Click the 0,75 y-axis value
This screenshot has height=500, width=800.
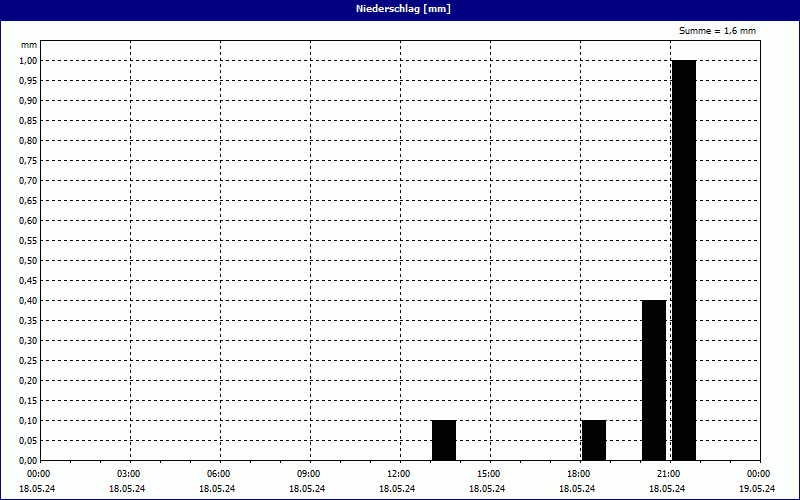click(29, 161)
